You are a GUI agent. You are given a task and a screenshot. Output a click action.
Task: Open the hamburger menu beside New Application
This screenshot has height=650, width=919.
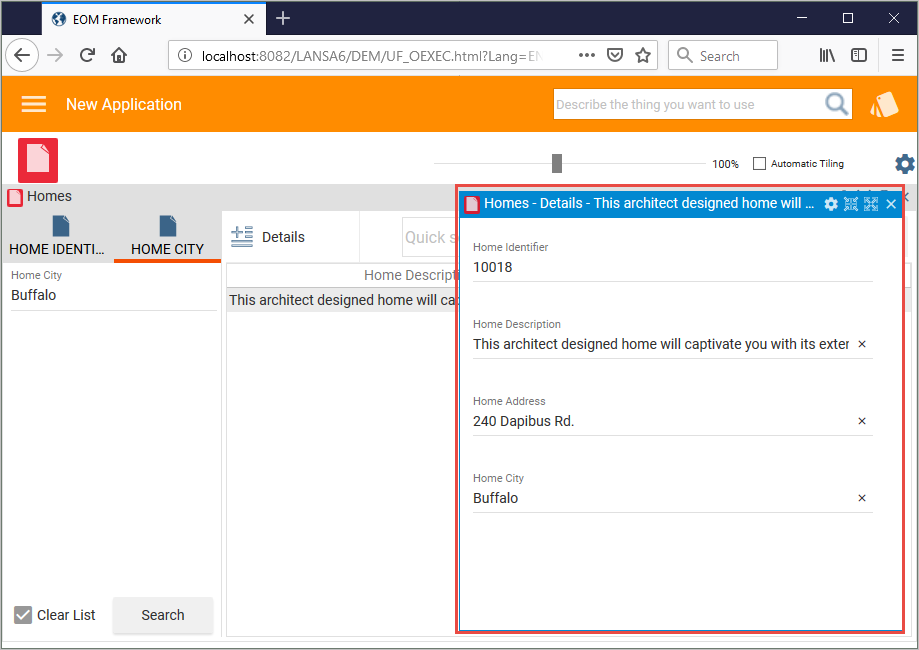pyautogui.click(x=34, y=105)
